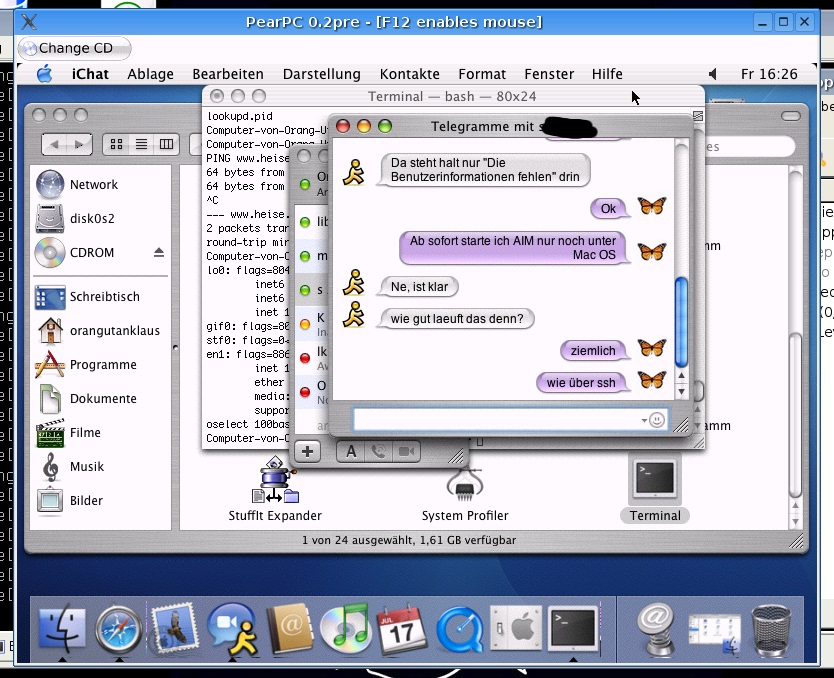This screenshot has width=834, height=678.
Task: Open the desktop pictures document icon in Dock
Action: click(x=714, y=634)
